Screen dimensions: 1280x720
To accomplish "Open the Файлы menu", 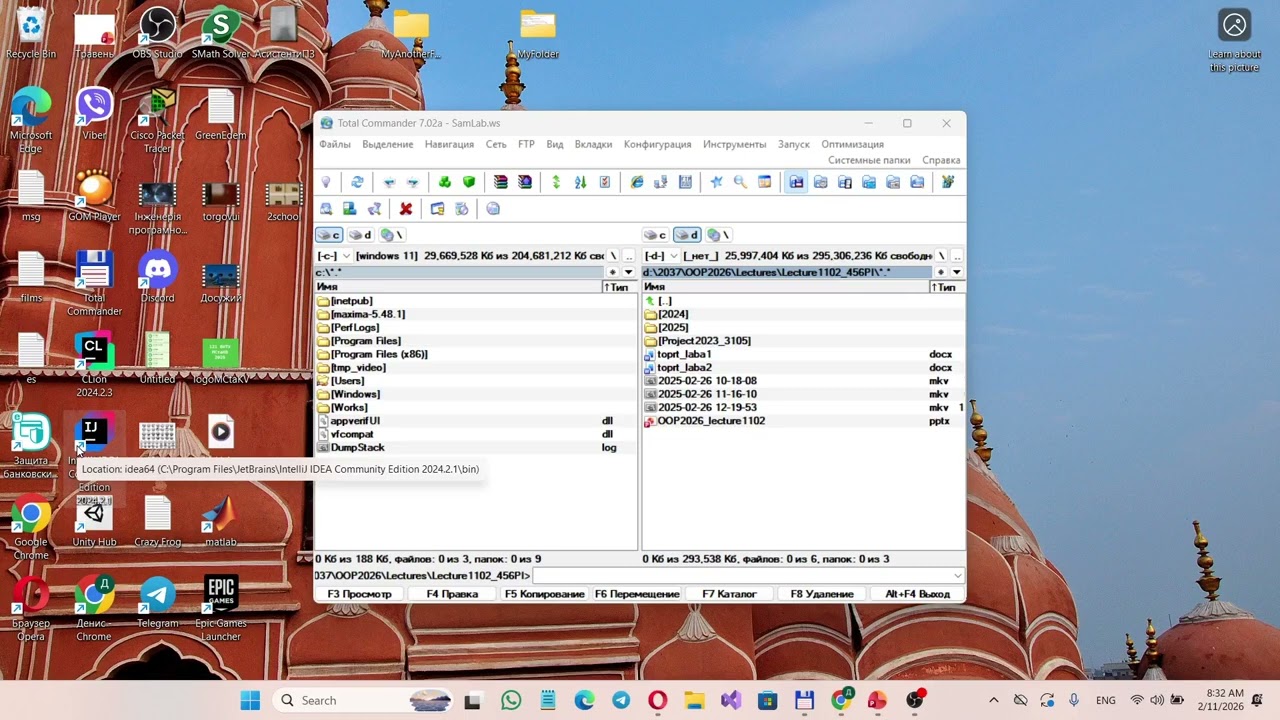I will (335, 144).
